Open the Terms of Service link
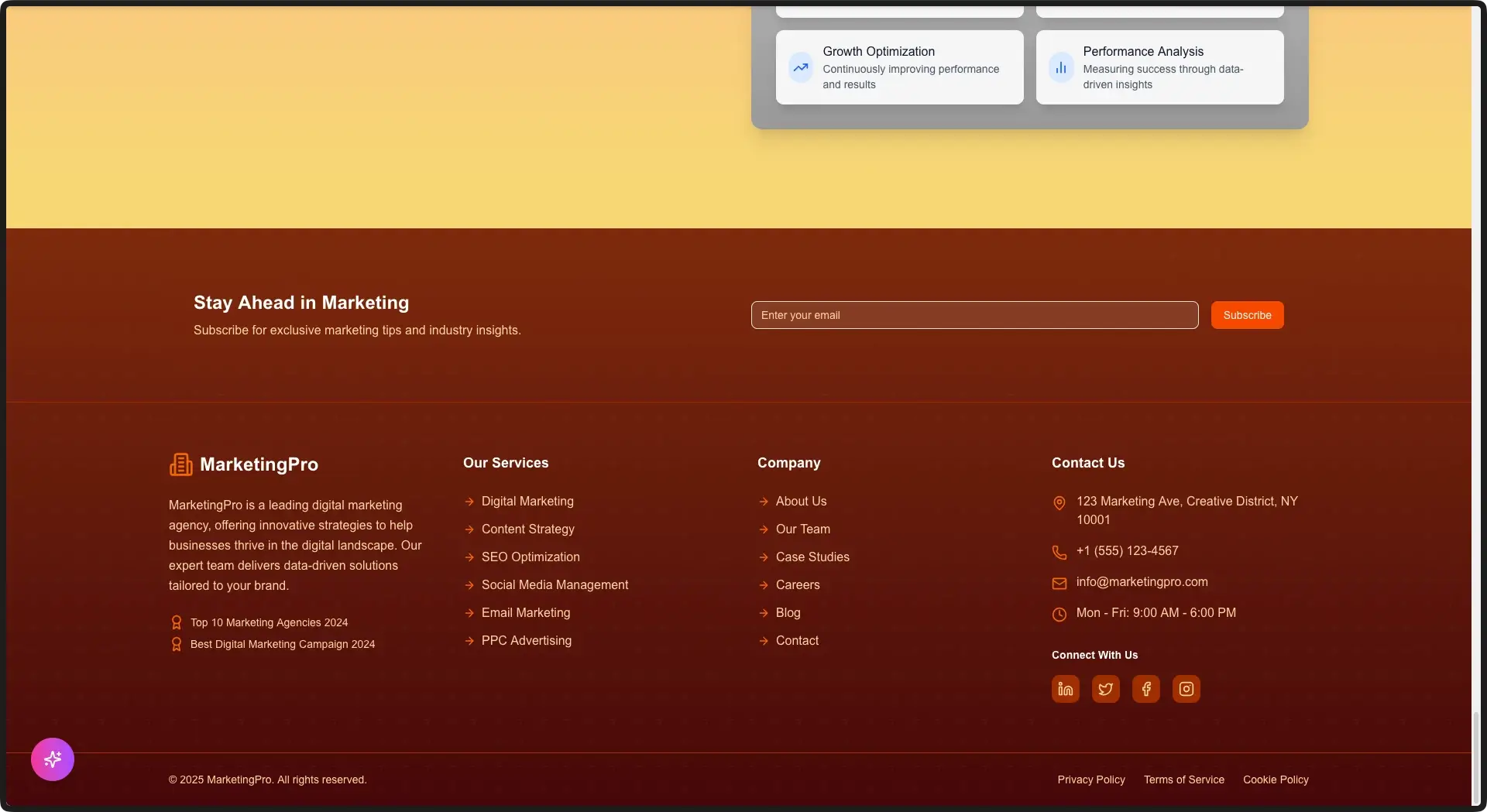The image size is (1487, 812). pyautogui.click(x=1184, y=779)
